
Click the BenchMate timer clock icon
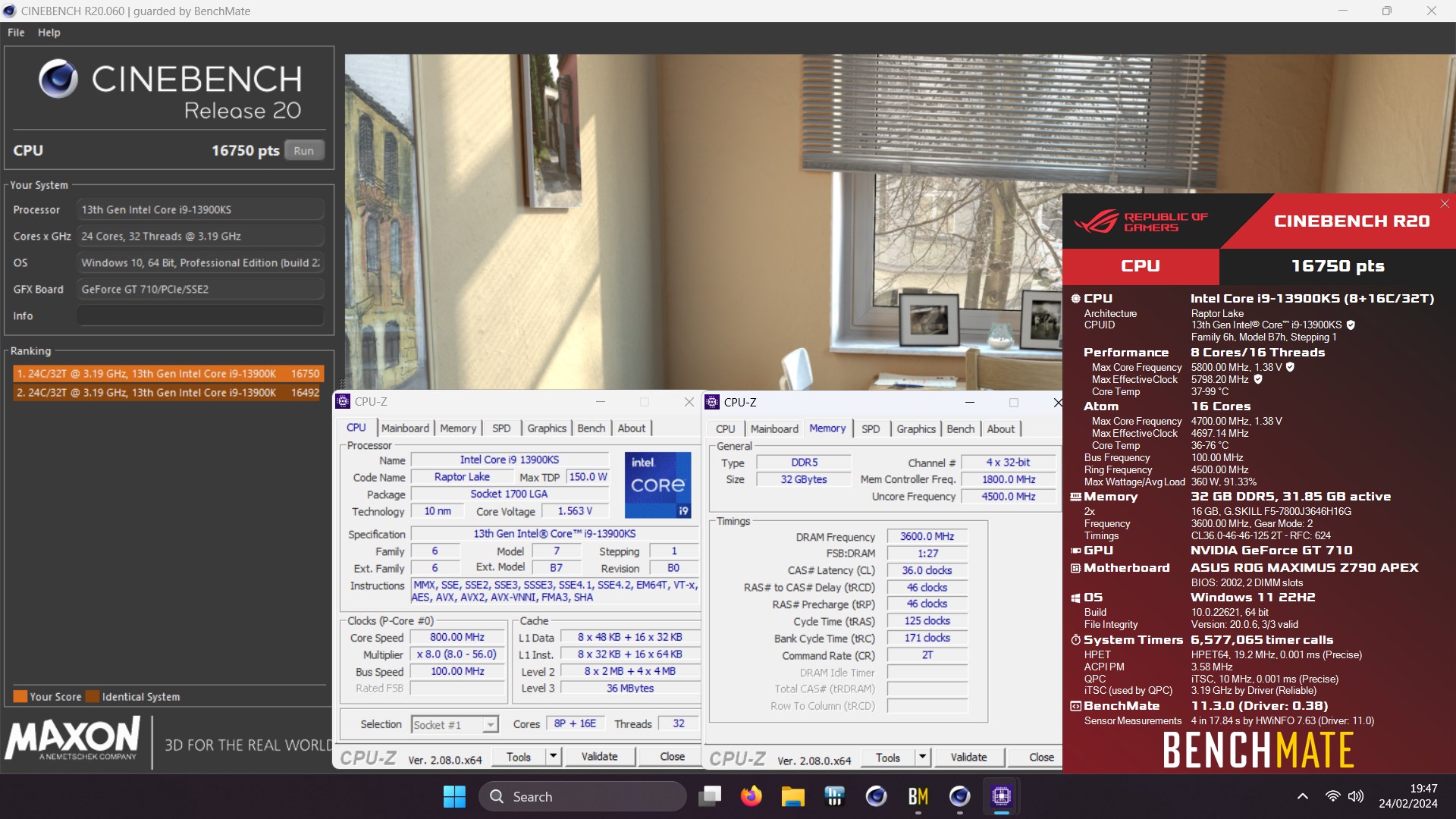coord(1075,640)
